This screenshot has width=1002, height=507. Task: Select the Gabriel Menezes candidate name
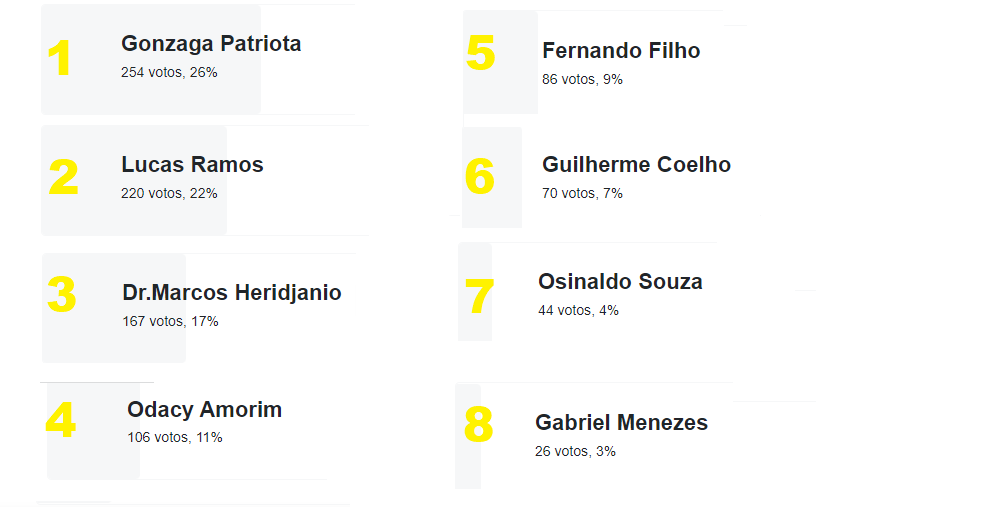621,423
